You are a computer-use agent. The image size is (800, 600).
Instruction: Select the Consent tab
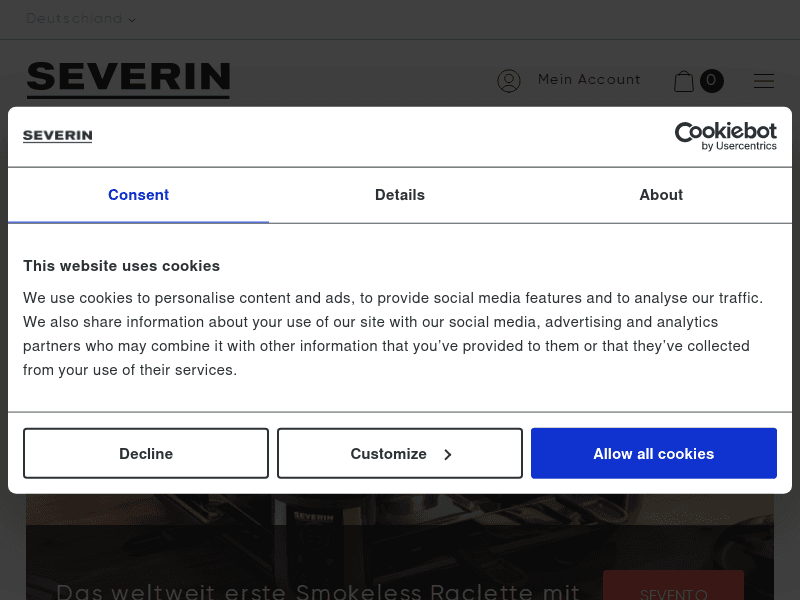[x=138, y=195]
